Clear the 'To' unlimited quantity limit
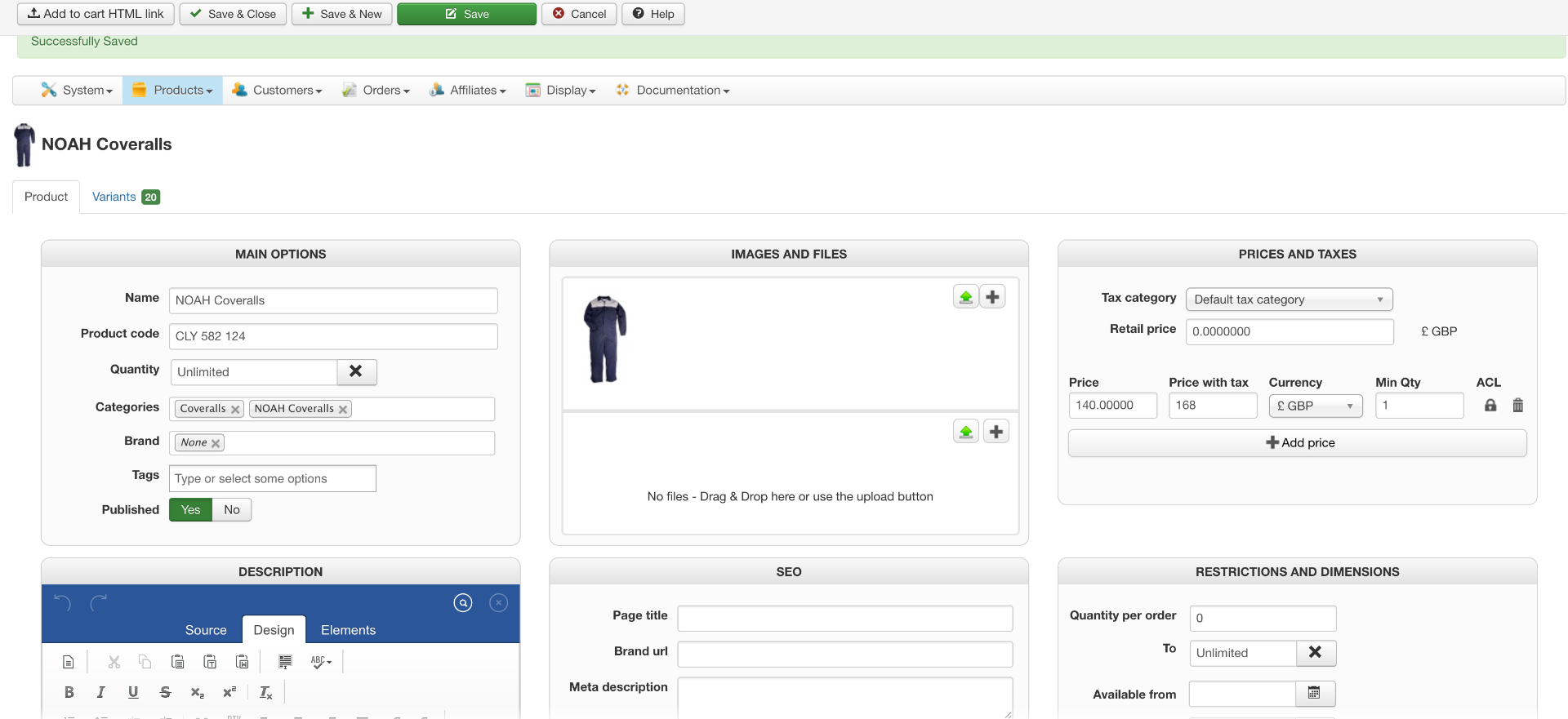Viewport: 1568px width, 719px height. 1316,653
